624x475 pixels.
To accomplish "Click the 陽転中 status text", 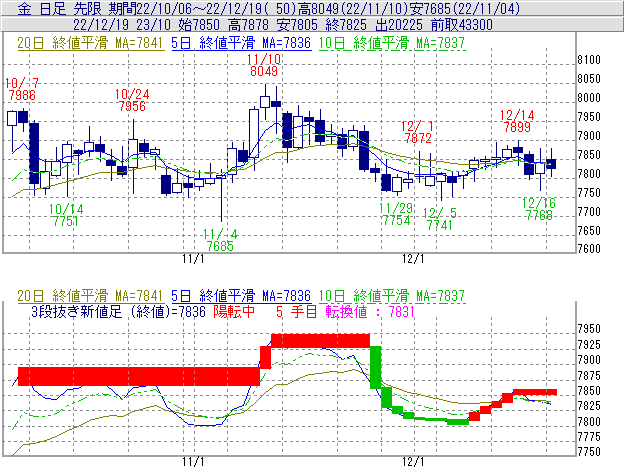I will pyautogui.click(x=234, y=311).
